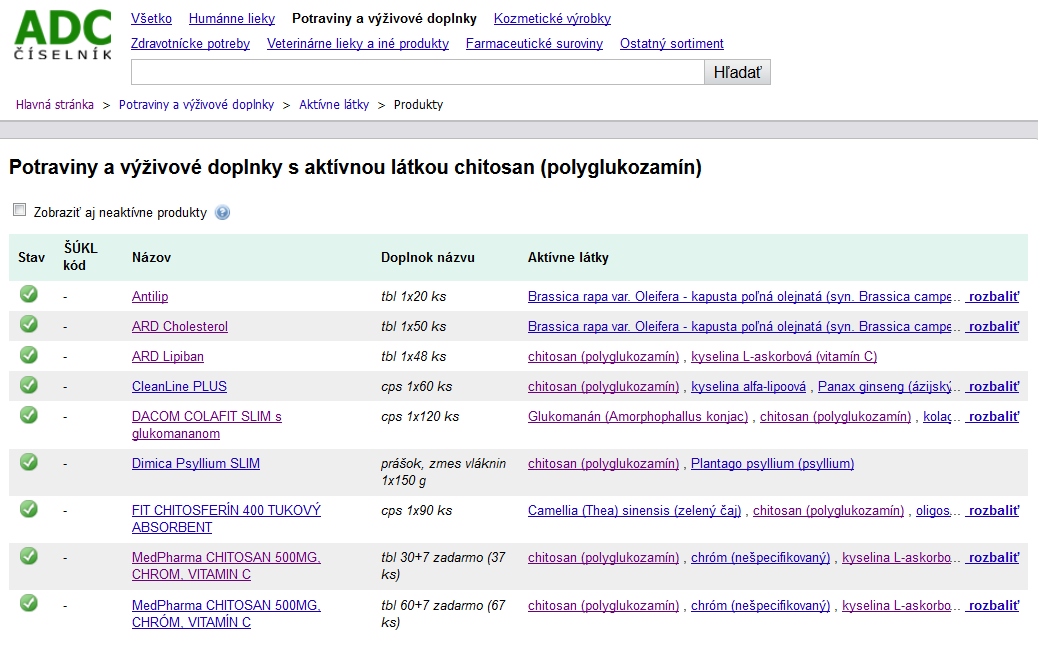The image size is (1038, 646).
Task: Click the 'Stav' column header
Action: (x=32, y=257)
